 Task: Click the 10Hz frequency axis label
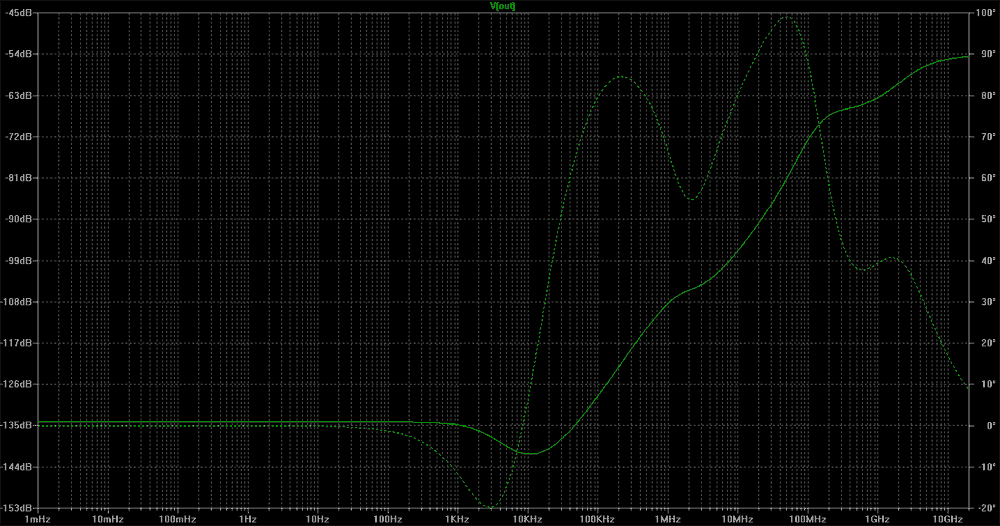[318, 520]
